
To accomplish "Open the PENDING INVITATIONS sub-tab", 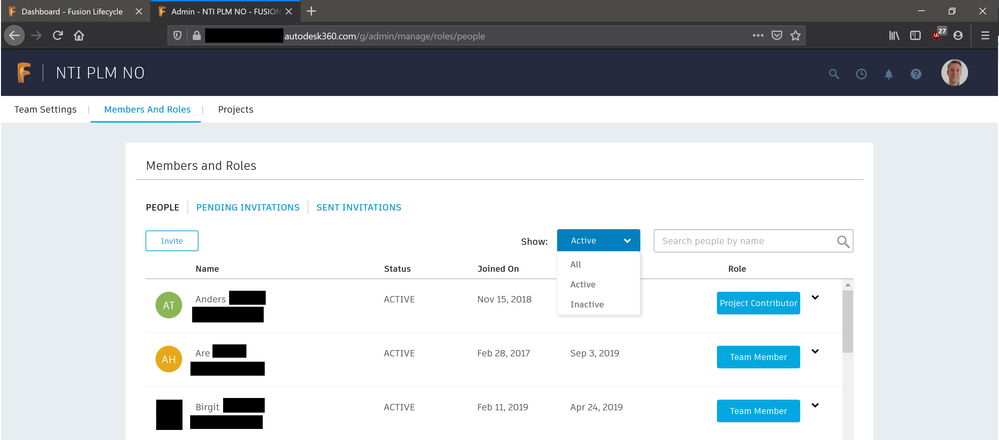I will click(x=248, y=207).
